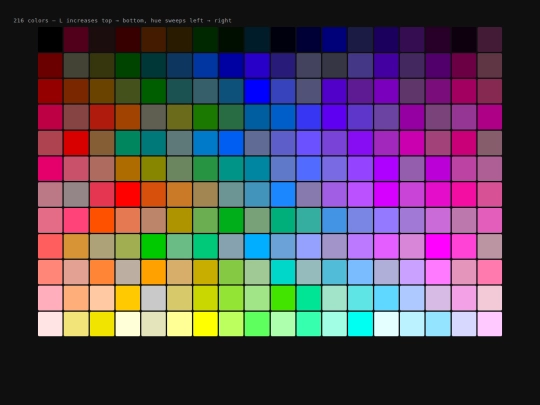Choose the pure blue swatch in the third row

click(x=257, y=91)
